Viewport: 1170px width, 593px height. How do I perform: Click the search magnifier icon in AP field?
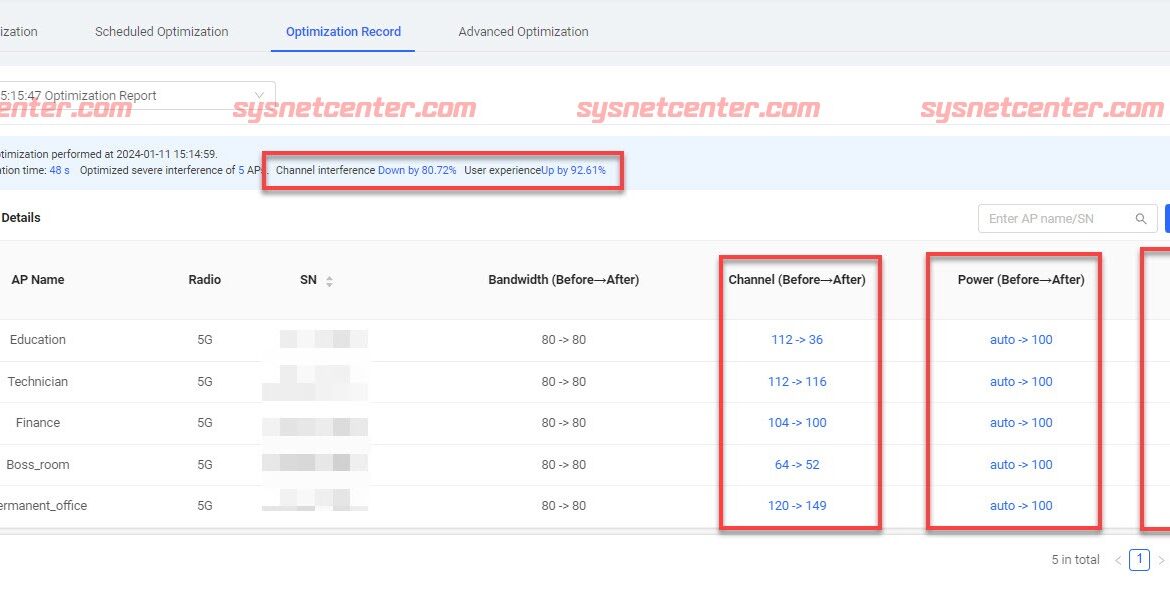pyautogui.click(x=1141, y=219)
